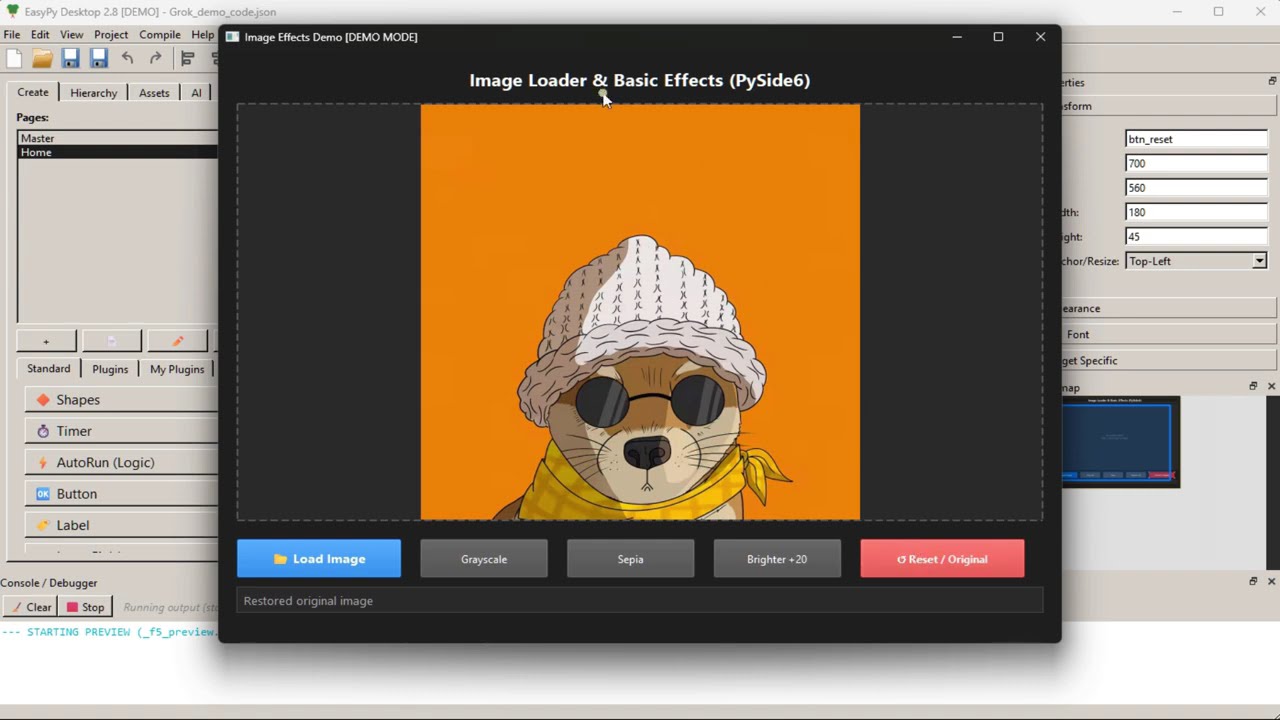Apply the Grayscale effect
The height and width of the screenshot is (720, 1280).
484,559
